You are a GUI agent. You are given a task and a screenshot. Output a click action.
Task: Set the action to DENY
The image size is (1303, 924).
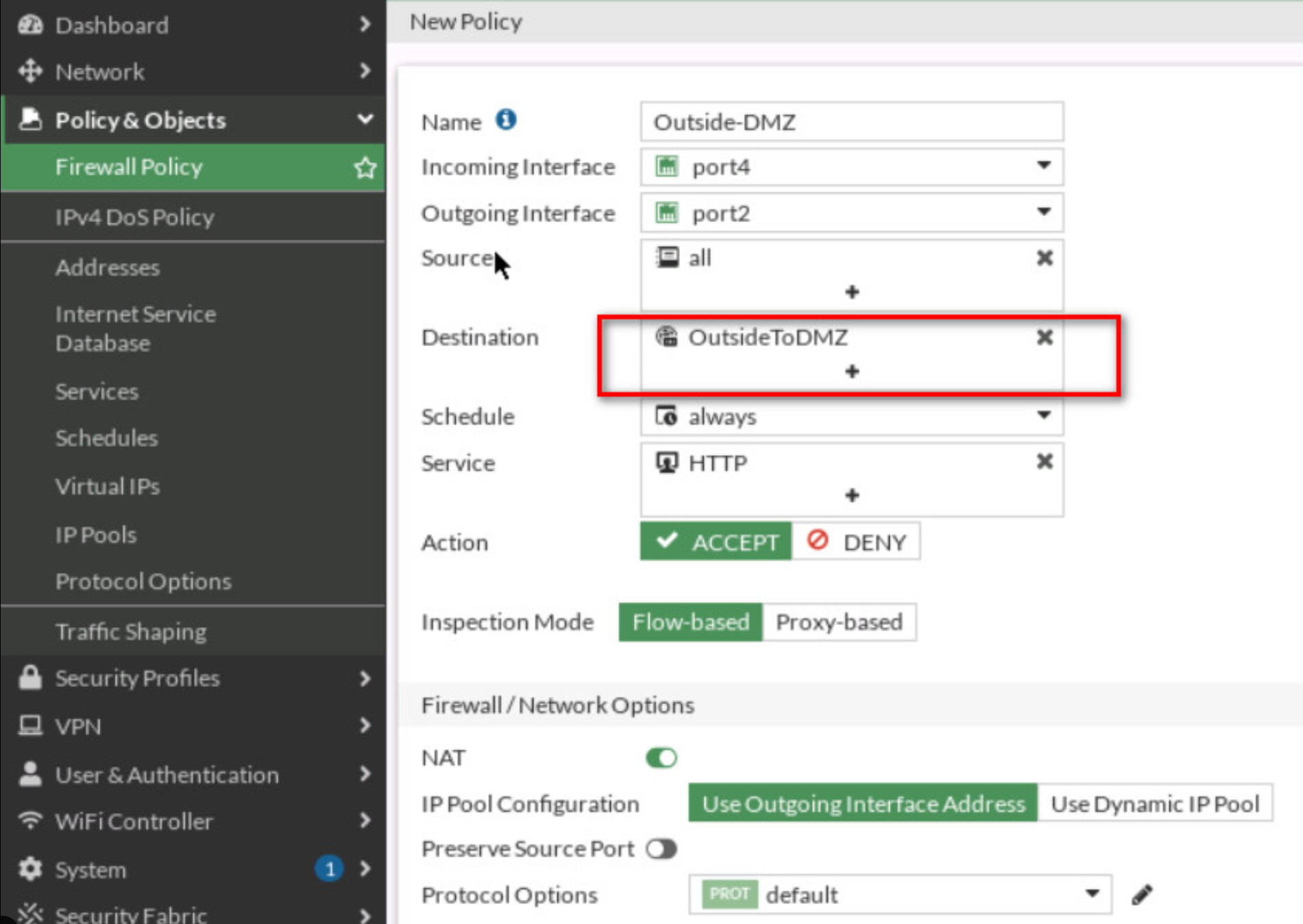(x=856, y=542)
